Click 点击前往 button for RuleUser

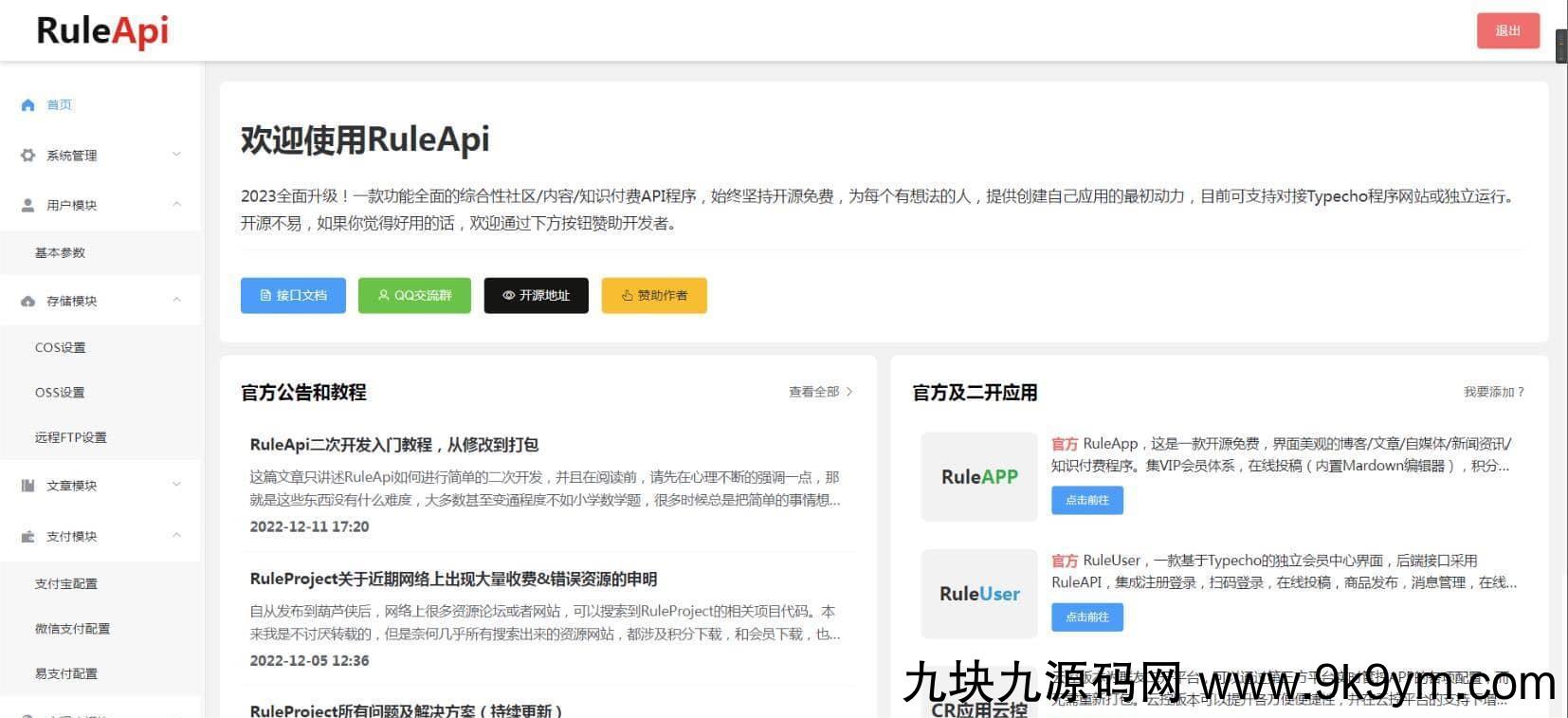[1087, 617]
